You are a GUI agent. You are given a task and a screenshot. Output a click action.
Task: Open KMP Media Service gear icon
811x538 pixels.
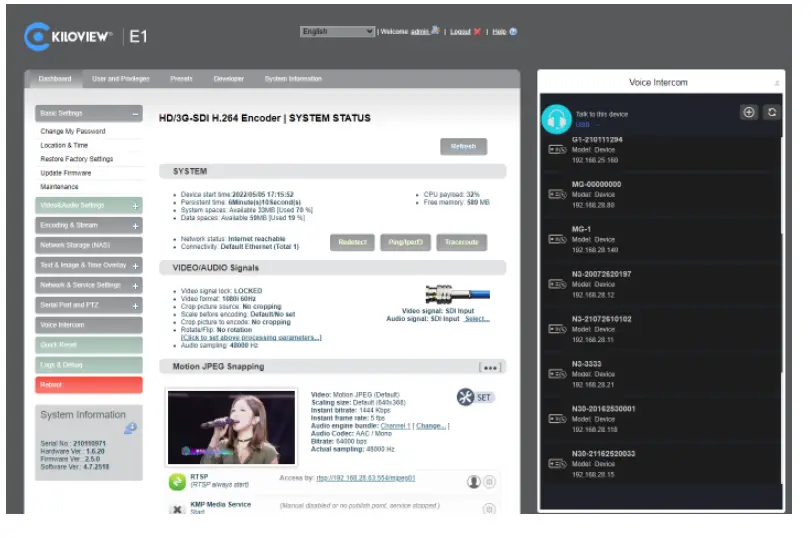[x=489, y=509]
